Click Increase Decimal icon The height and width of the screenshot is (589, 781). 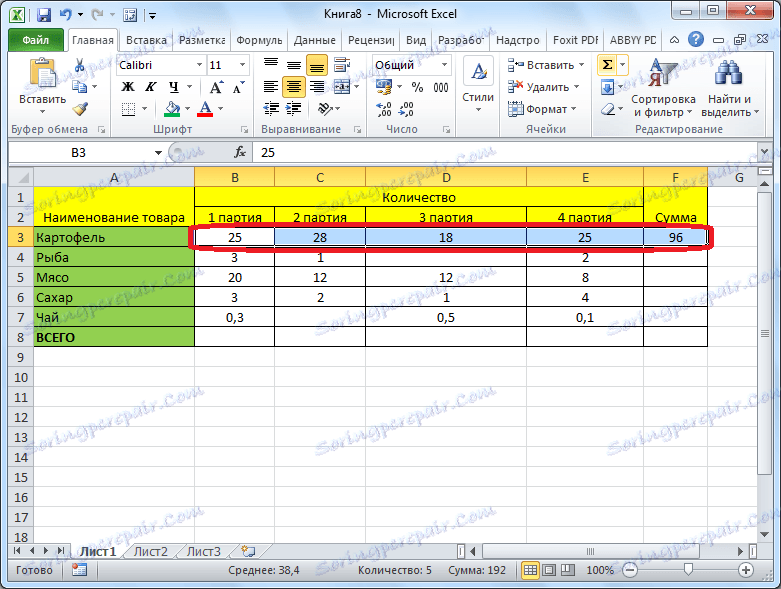[x=384, y=109]
